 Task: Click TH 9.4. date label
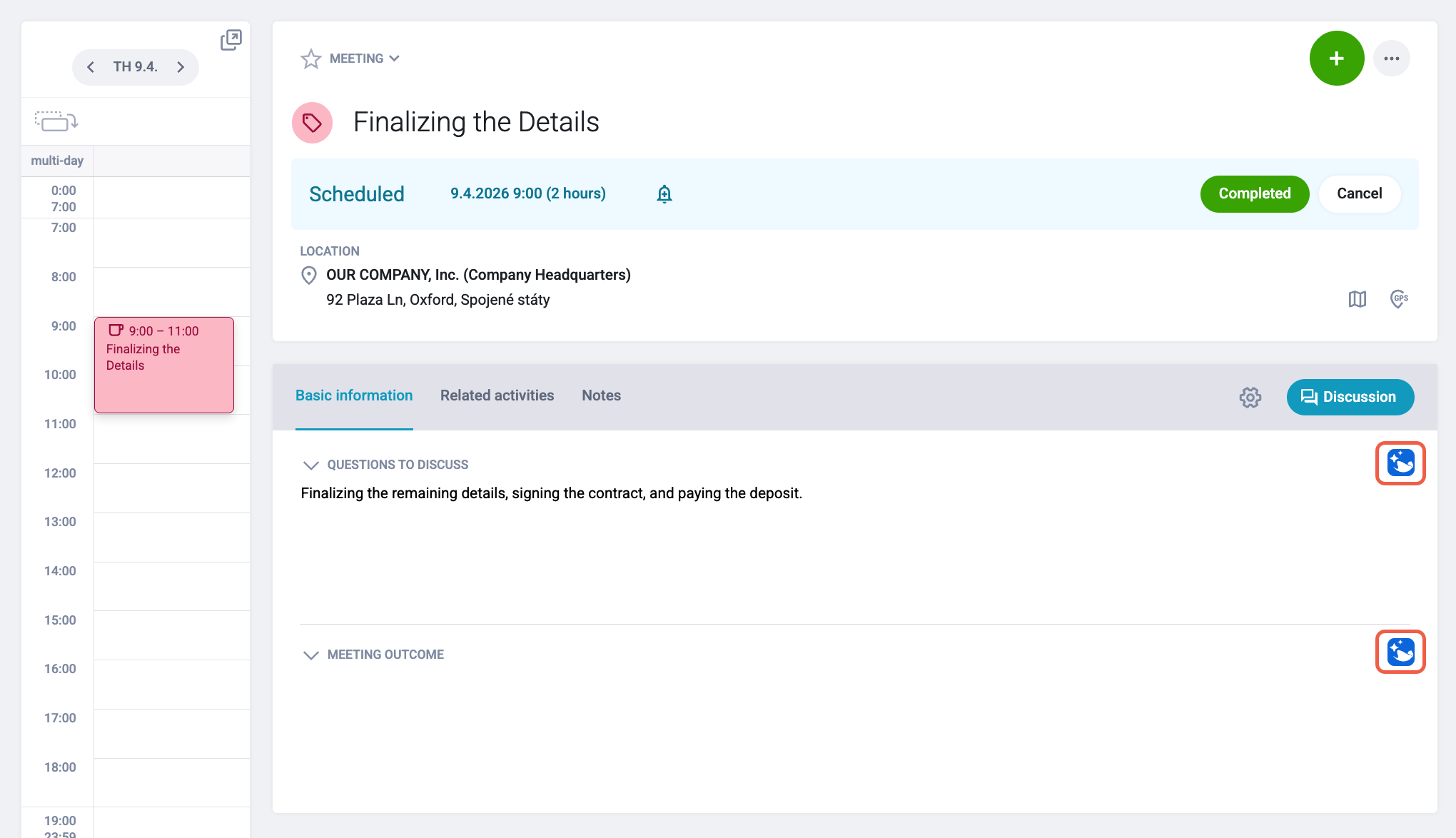point(135,67)
